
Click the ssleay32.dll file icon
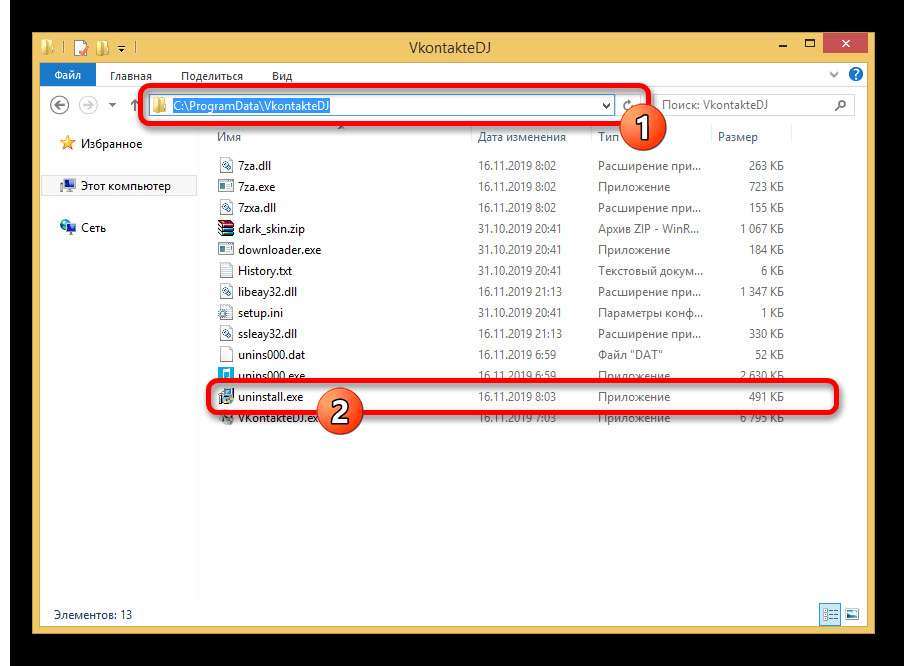[x=226, y=333]
